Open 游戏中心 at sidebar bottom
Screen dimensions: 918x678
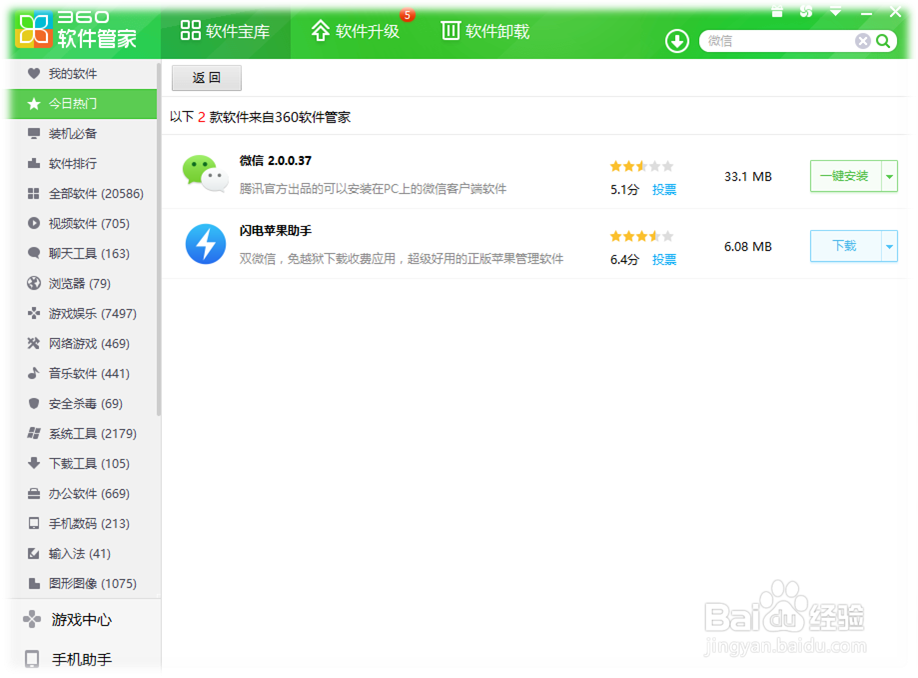(81, 619)
